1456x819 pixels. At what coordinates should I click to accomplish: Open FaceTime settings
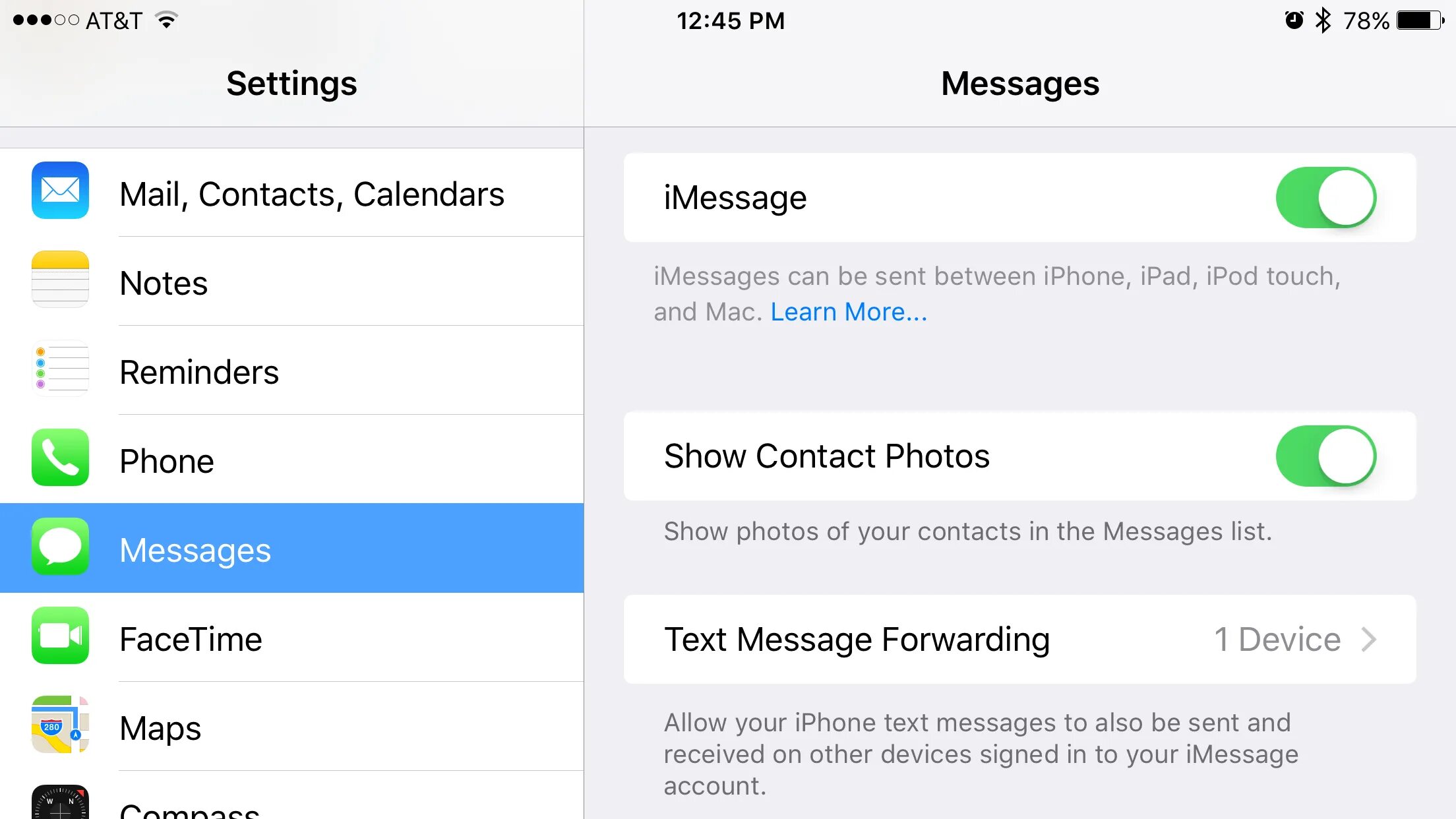(290, 637)
